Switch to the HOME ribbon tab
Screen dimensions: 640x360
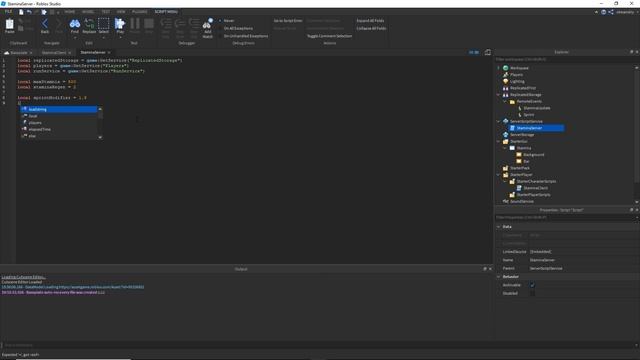tap(70, 12)
